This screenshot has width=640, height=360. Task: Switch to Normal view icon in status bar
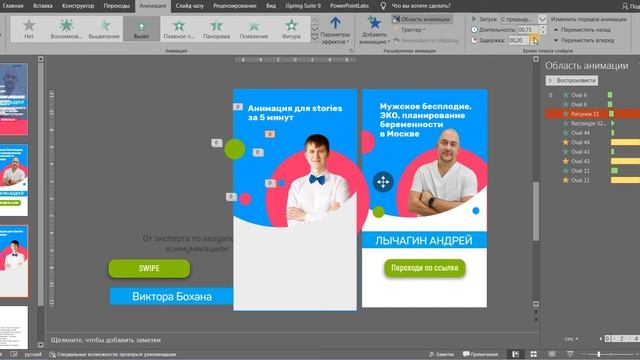tap(516, 354)
